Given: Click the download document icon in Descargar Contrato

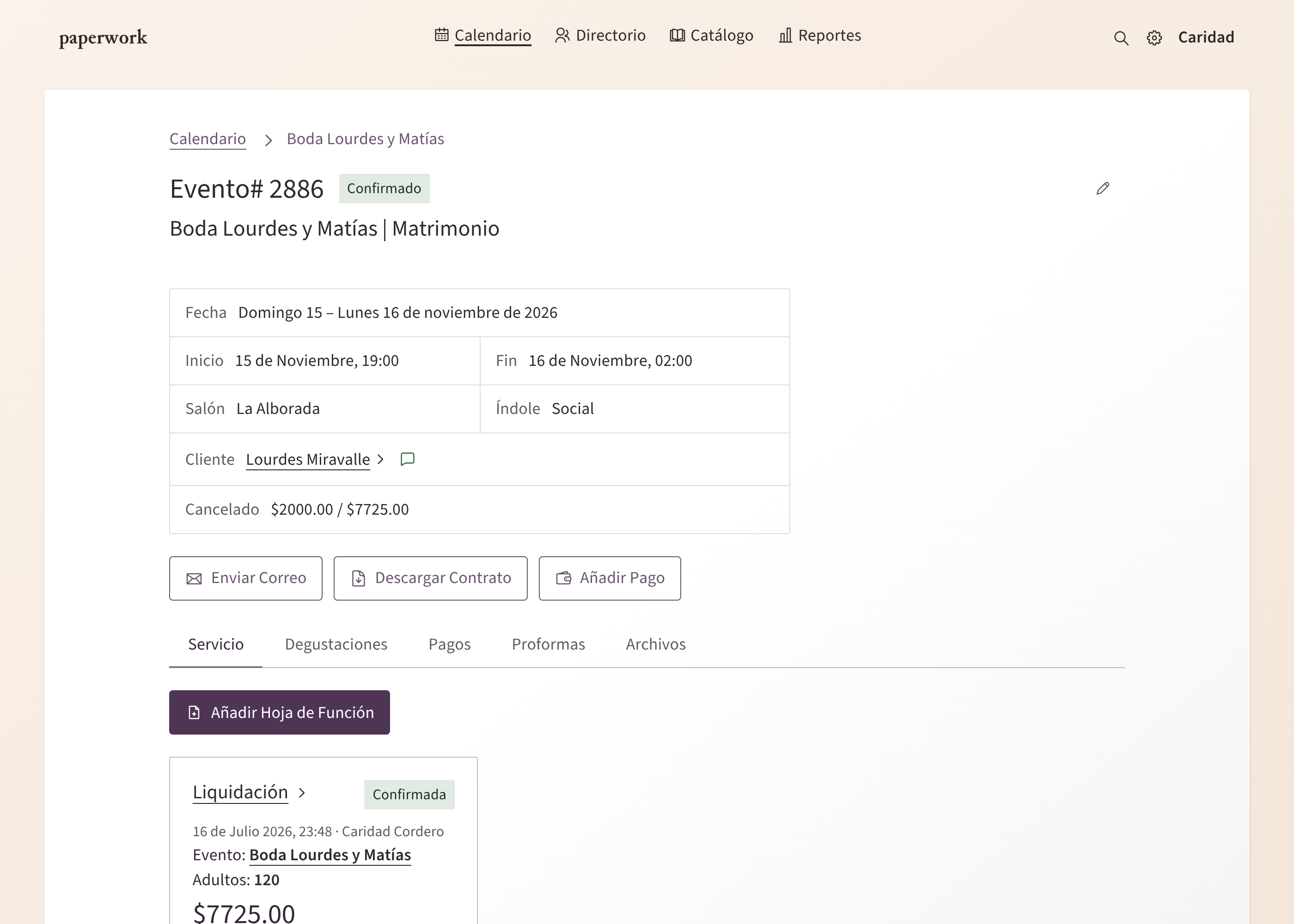Looking at the screenshot, I should (359, 578).
